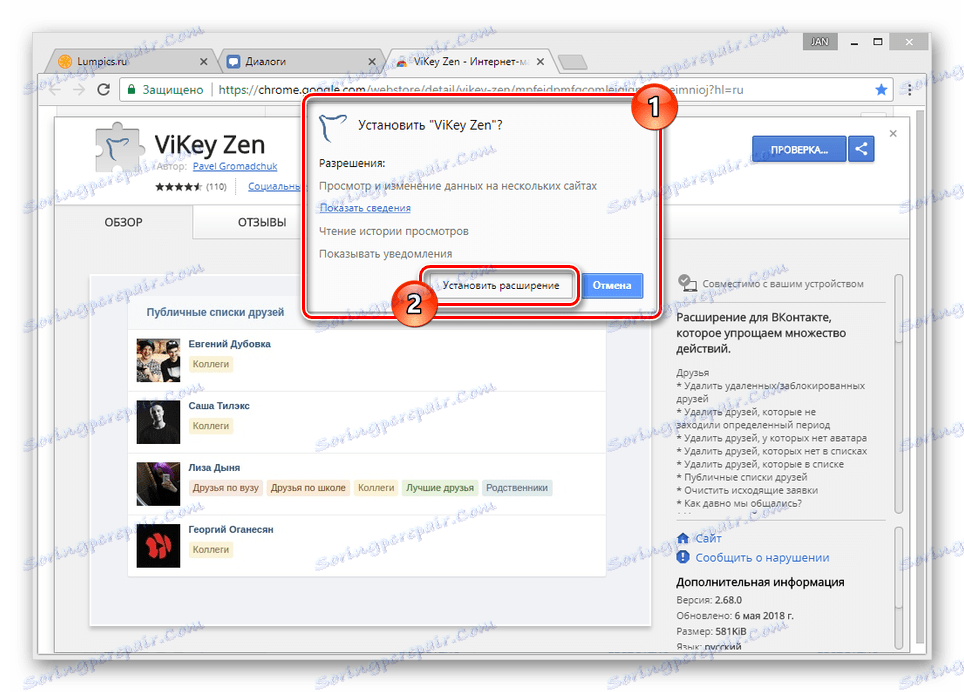
Task: Bookmark the page with the star icon
Action: click(x=881, y=90)
